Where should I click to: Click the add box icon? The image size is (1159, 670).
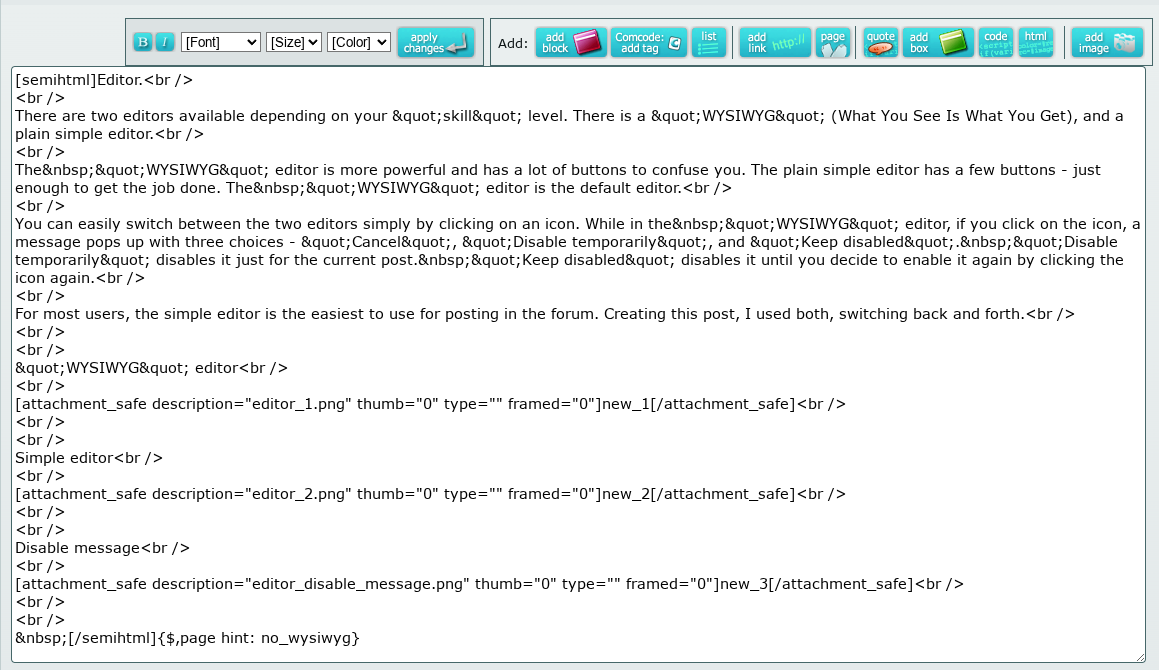click(938, 42)
